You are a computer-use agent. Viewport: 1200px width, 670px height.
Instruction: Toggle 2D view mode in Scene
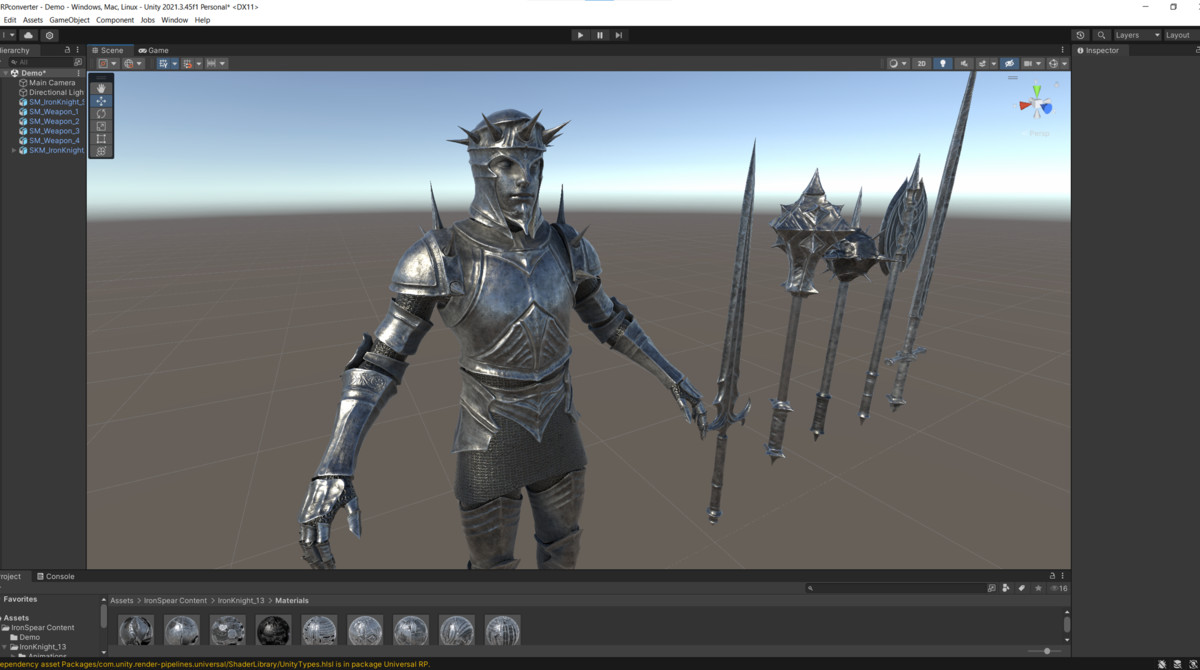[x=921, y=64]
